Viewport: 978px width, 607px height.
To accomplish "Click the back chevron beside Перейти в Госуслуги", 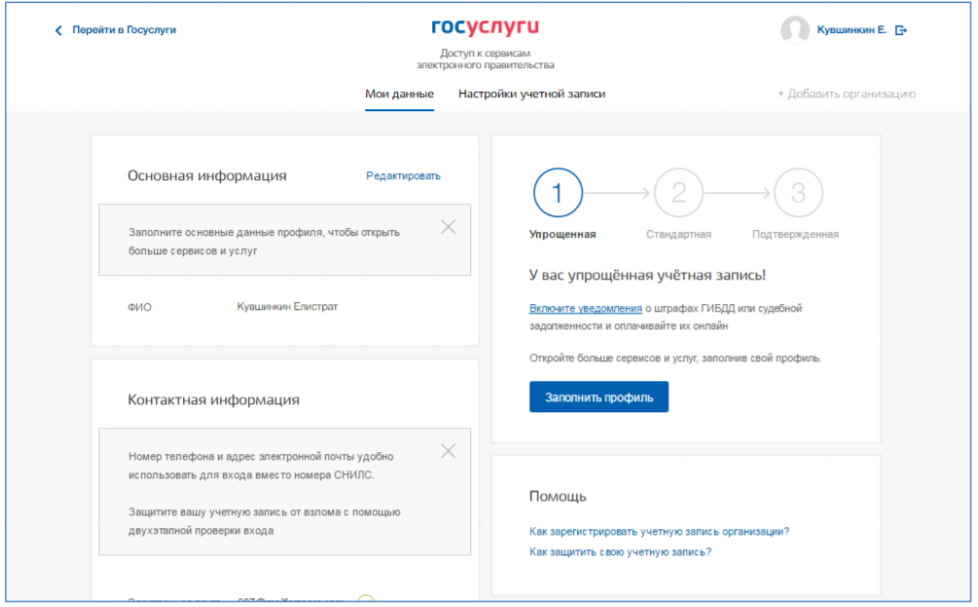I will [58, 31].
